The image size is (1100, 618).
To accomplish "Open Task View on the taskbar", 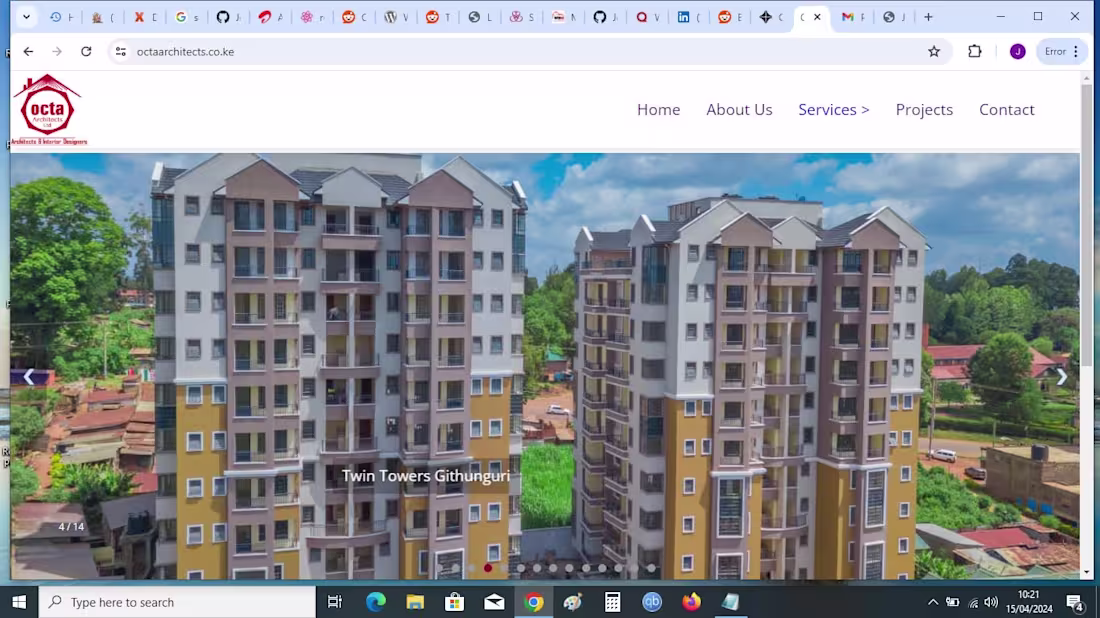I will click(335, 602).
